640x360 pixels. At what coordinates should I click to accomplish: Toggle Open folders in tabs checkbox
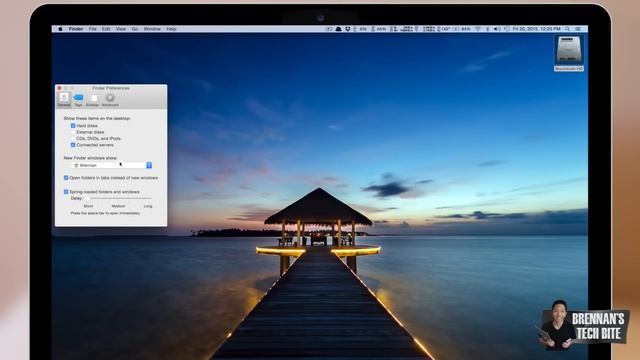click(x=66, y=178)
